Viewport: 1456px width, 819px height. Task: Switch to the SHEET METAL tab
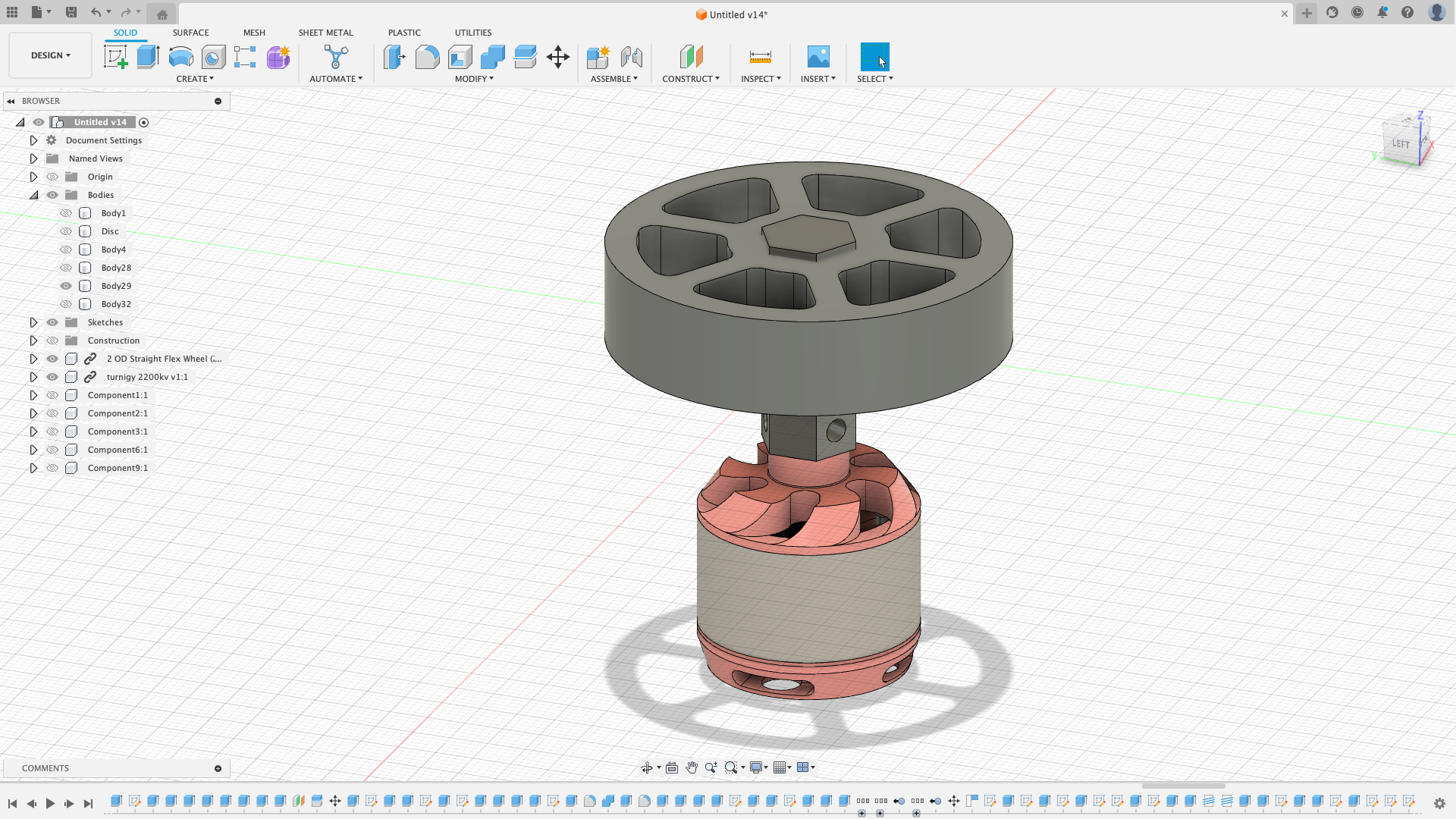pos(325,33)
